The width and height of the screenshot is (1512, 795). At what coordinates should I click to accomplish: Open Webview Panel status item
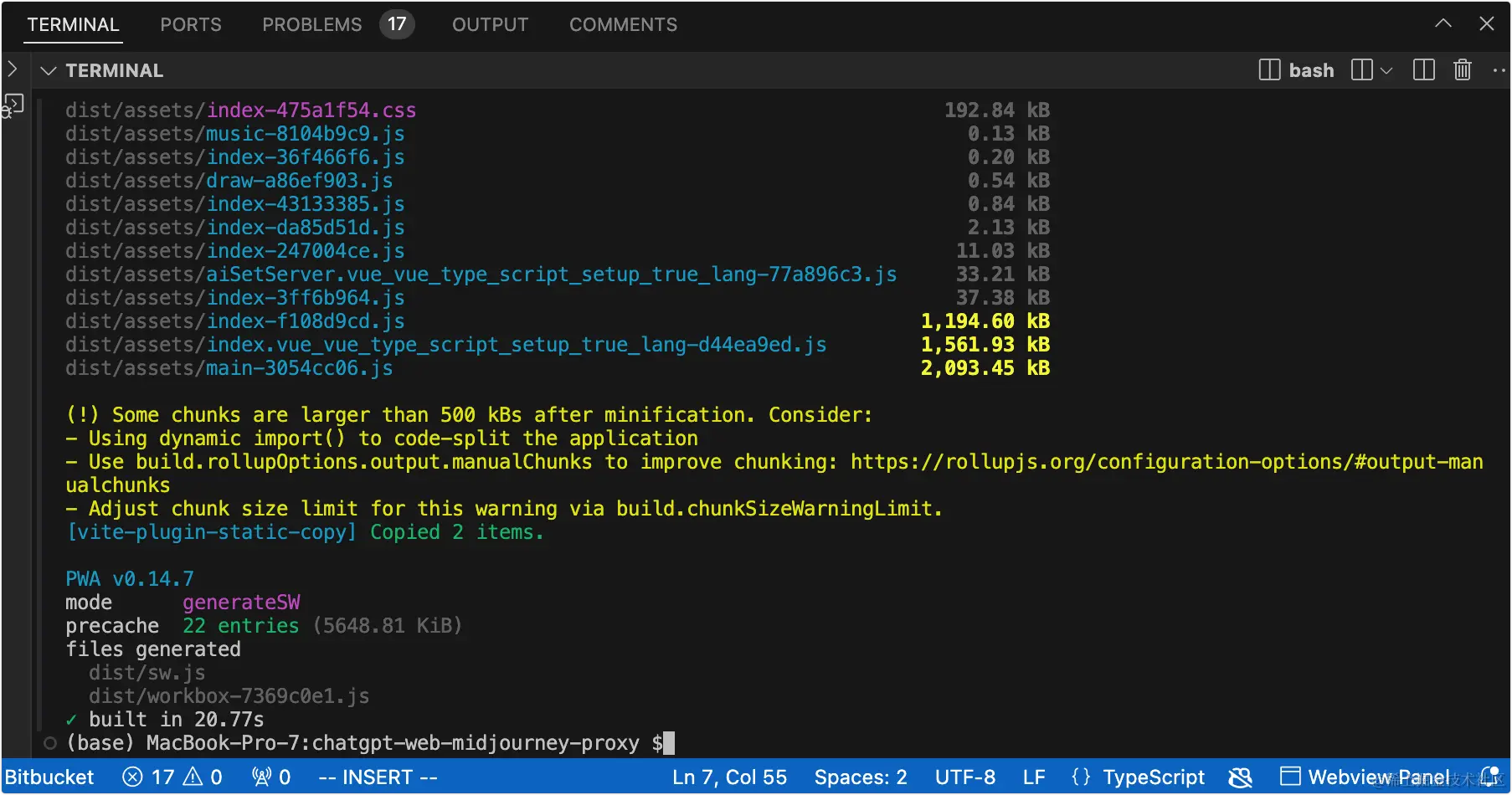click(1365, 777)
